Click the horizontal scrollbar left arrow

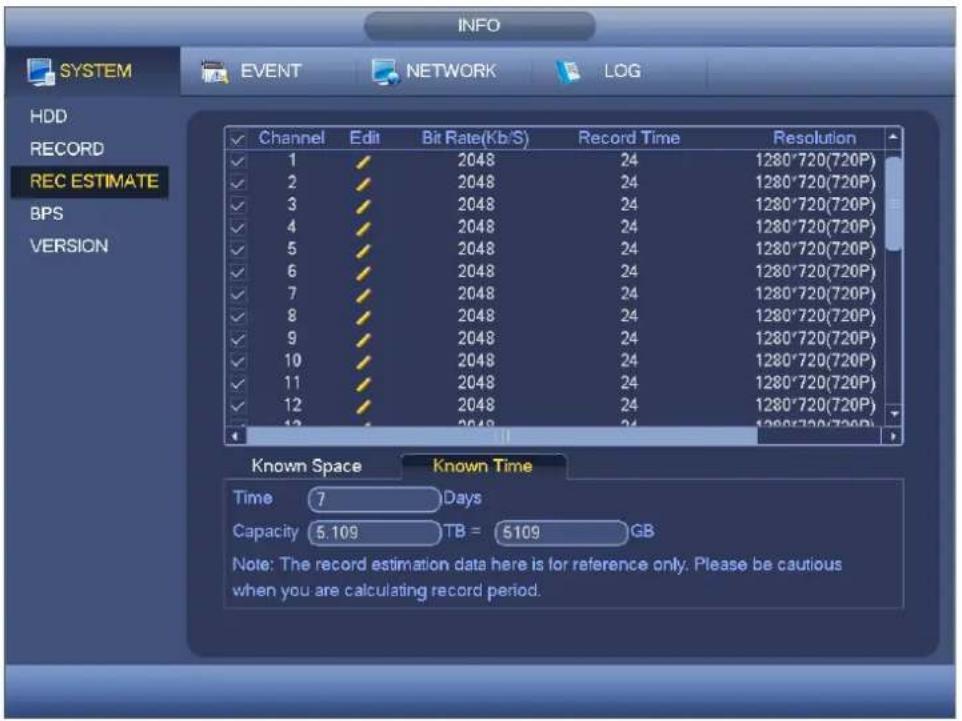click(235, 437)
